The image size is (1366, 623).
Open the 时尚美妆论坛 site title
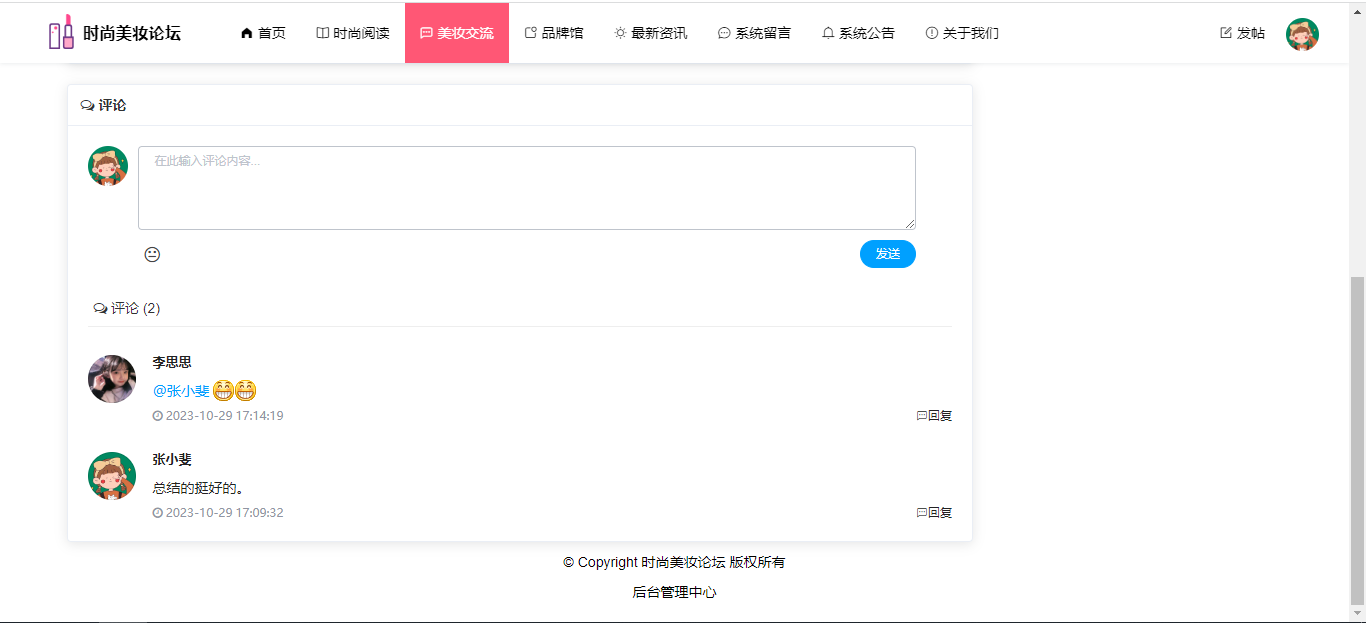tap(132, 33)
